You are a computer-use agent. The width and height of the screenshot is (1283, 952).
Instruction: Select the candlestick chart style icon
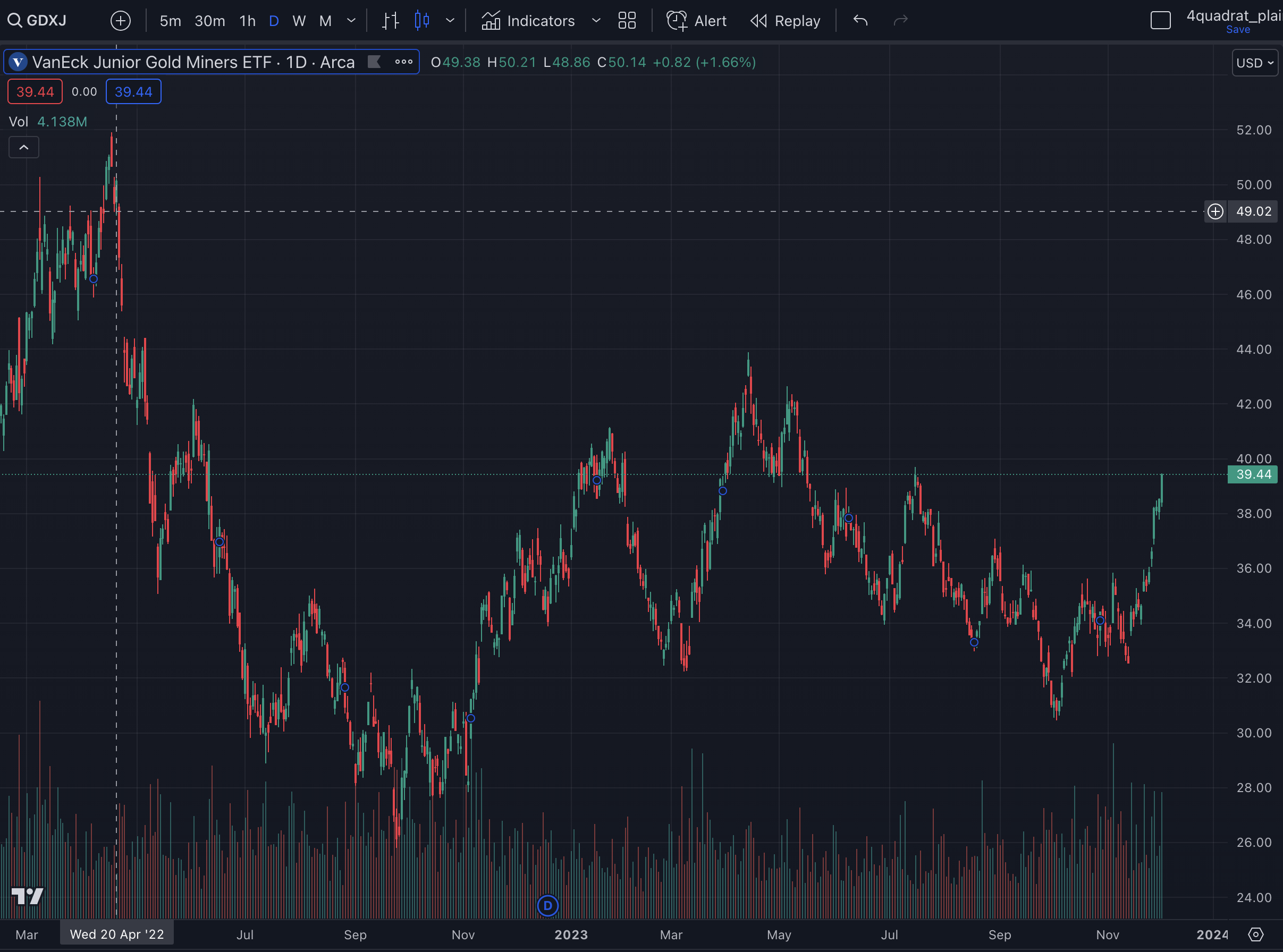point(422,21)
